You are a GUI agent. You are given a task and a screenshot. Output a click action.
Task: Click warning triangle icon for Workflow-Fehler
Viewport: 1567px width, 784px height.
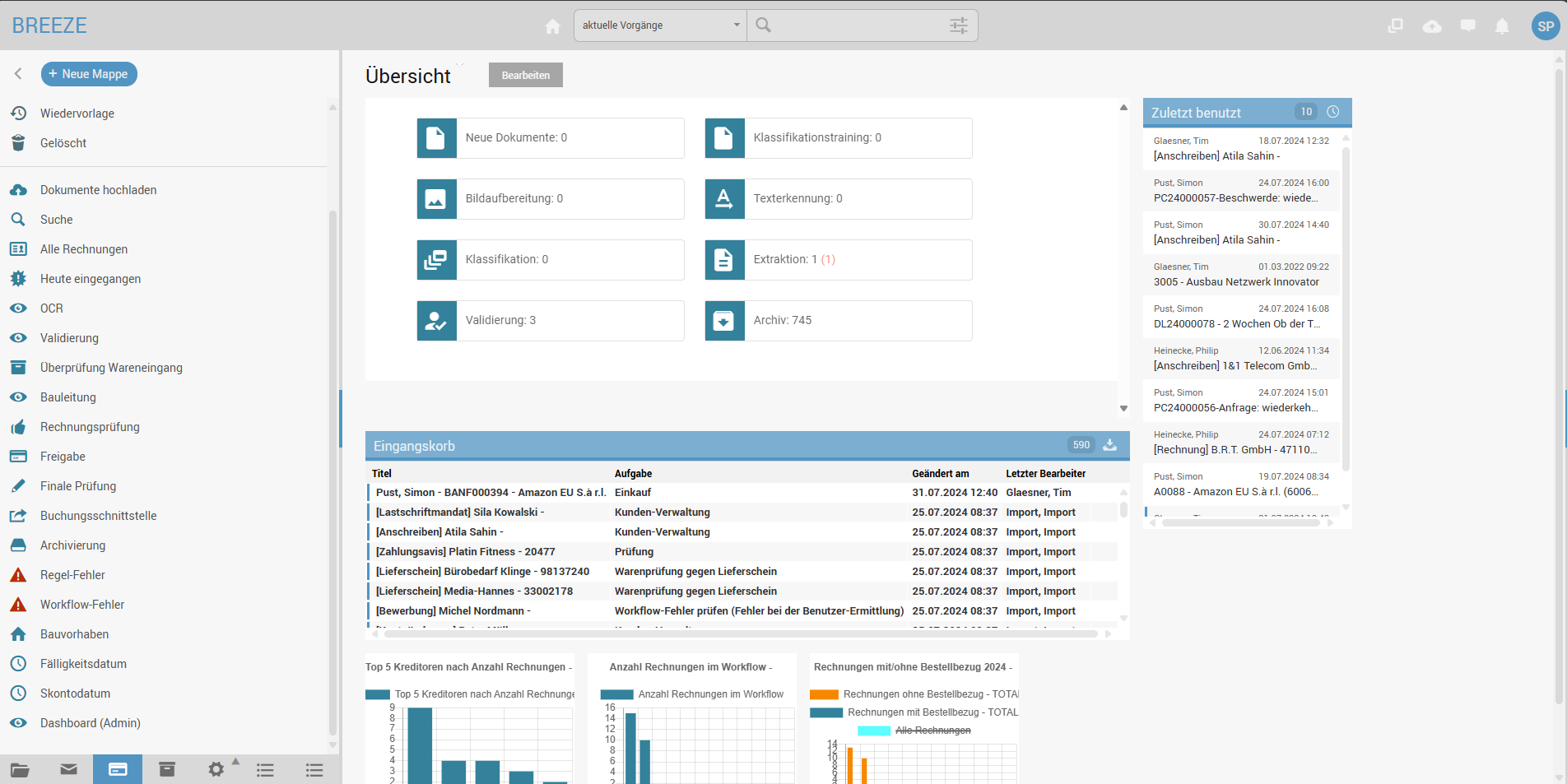coord(18,605)
